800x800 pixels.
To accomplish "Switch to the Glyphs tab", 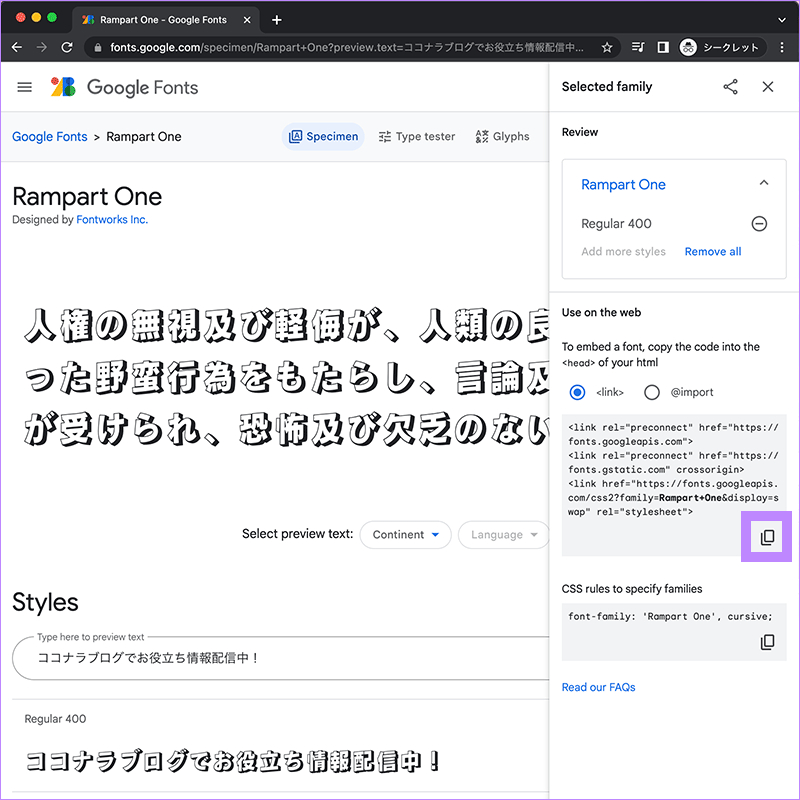I will (x=503, y=136).
